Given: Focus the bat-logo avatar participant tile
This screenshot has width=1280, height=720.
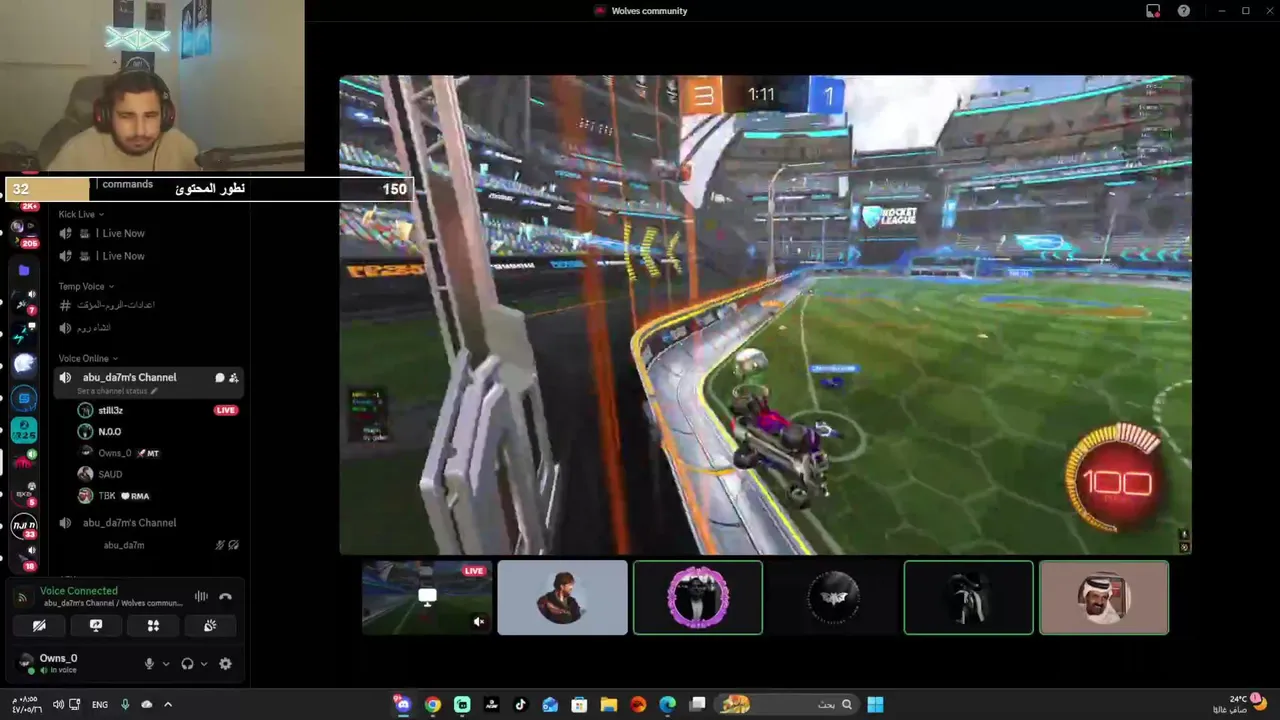Looking at the screenshot, I should (x=833, y=598).
